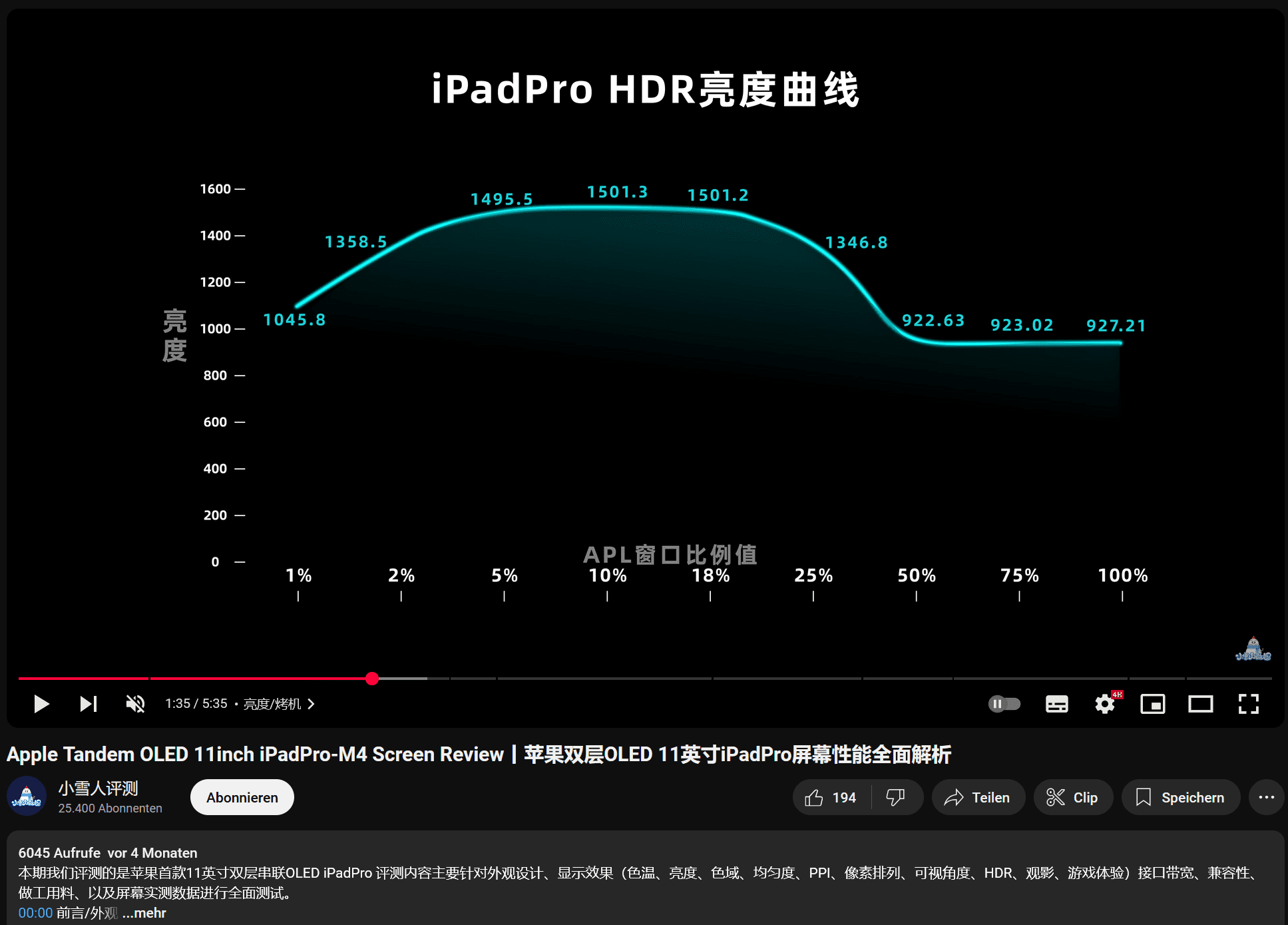Unmute the video audio

(x=136, y=704)
